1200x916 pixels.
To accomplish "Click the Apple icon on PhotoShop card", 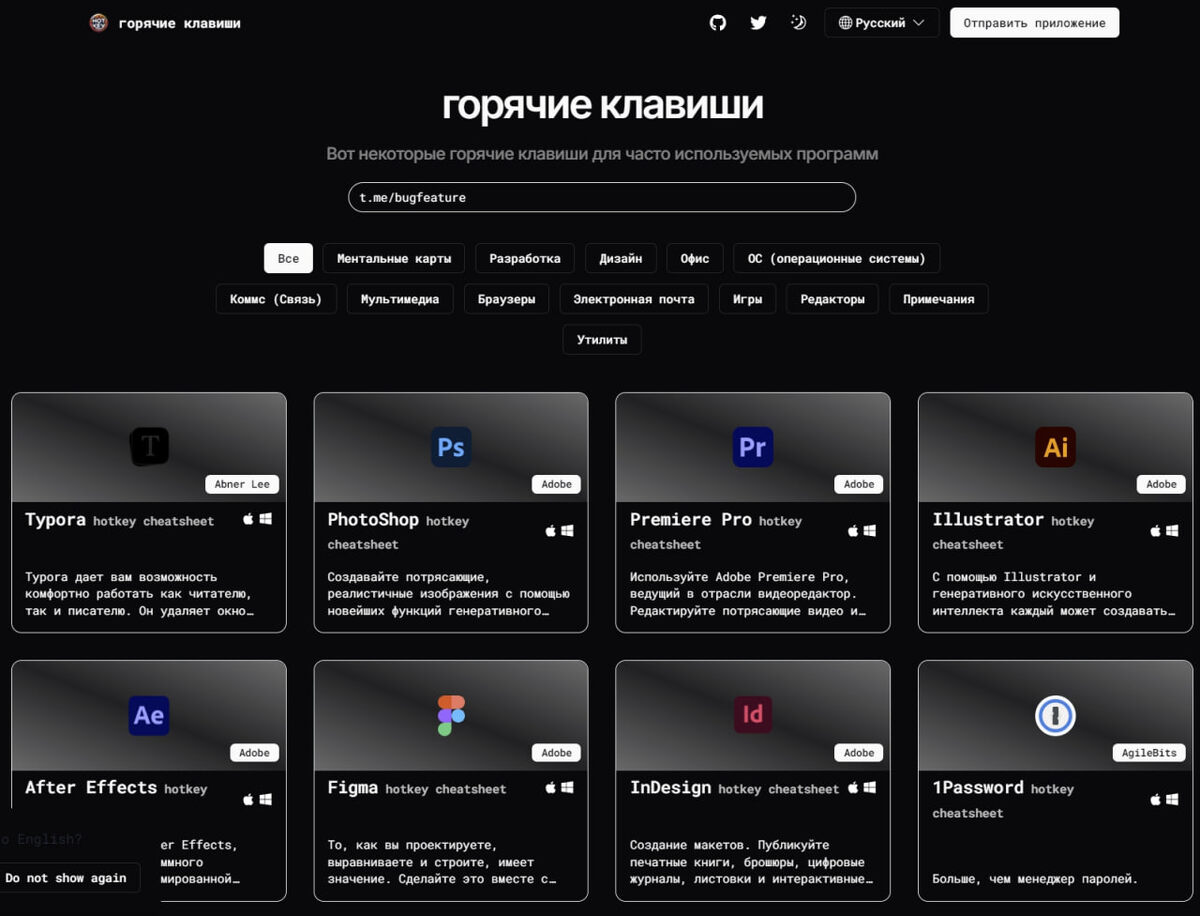I will (x=551, y=531).
